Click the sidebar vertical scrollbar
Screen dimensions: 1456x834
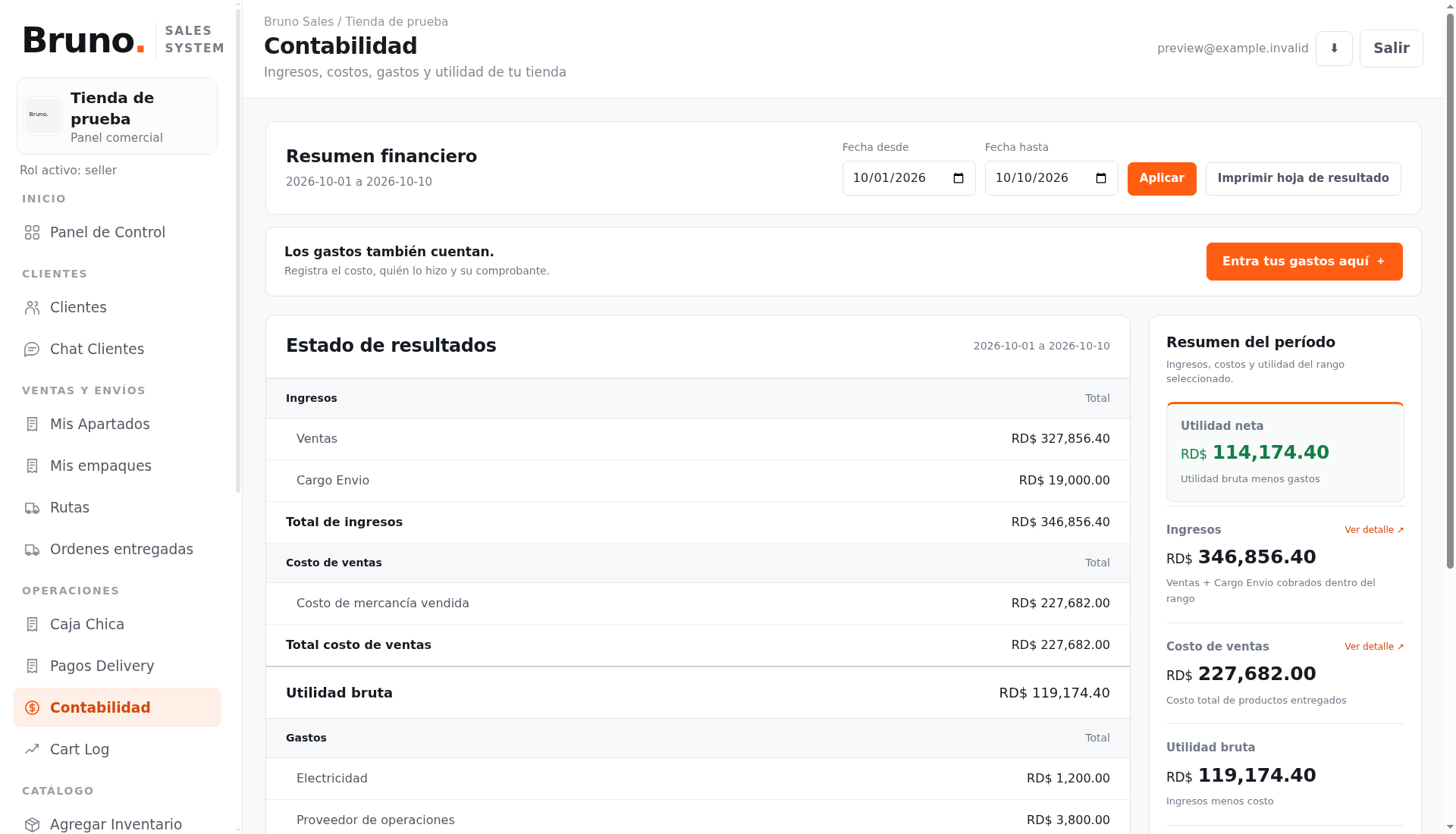click(238, 250)
